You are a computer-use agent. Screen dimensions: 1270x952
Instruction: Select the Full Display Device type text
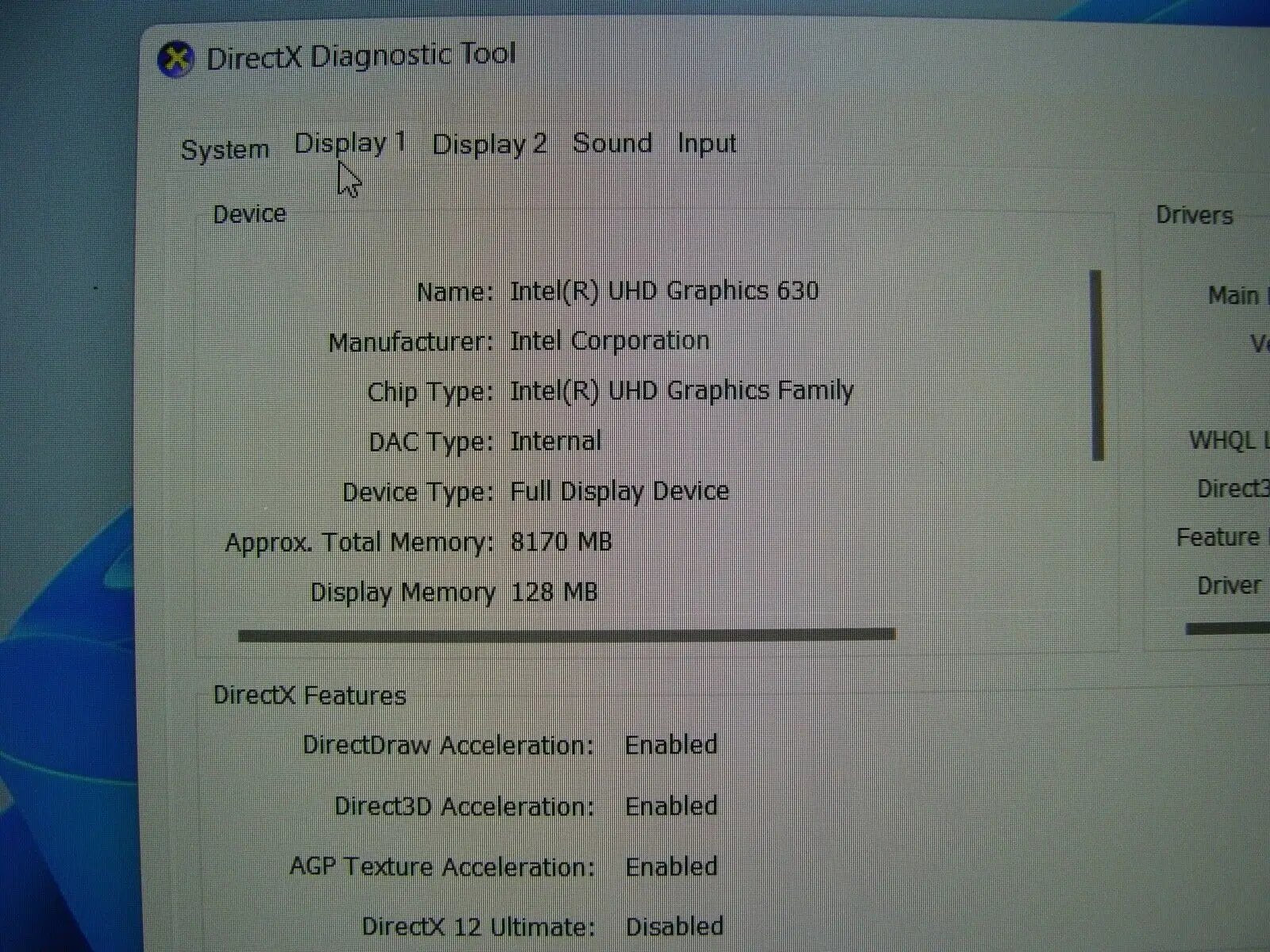coord(621,491)
